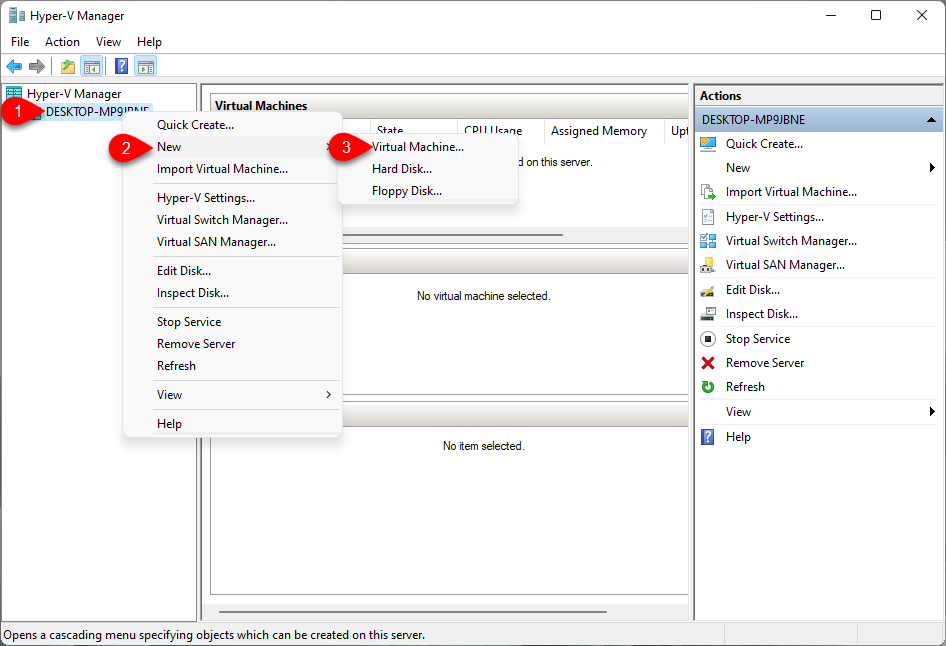Click Help icon in Actions pane
The height and width of the screenshot is (646, 946).
pos(708,437)
